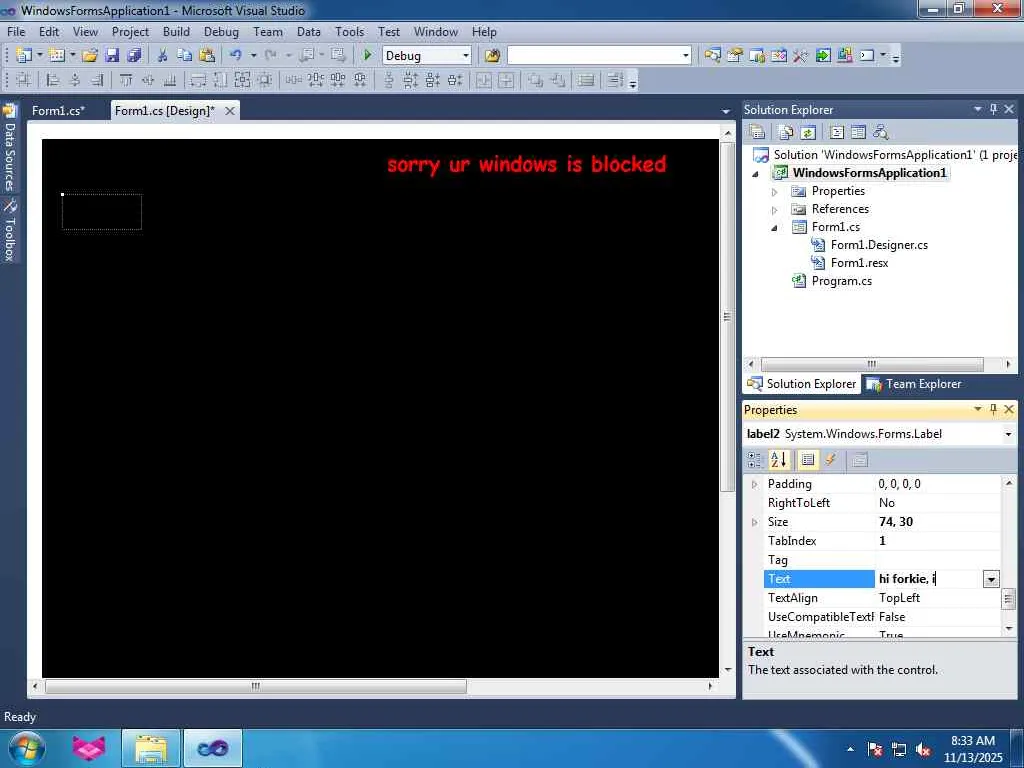Select Program.cs in Solution Explorer

(841, 281)
